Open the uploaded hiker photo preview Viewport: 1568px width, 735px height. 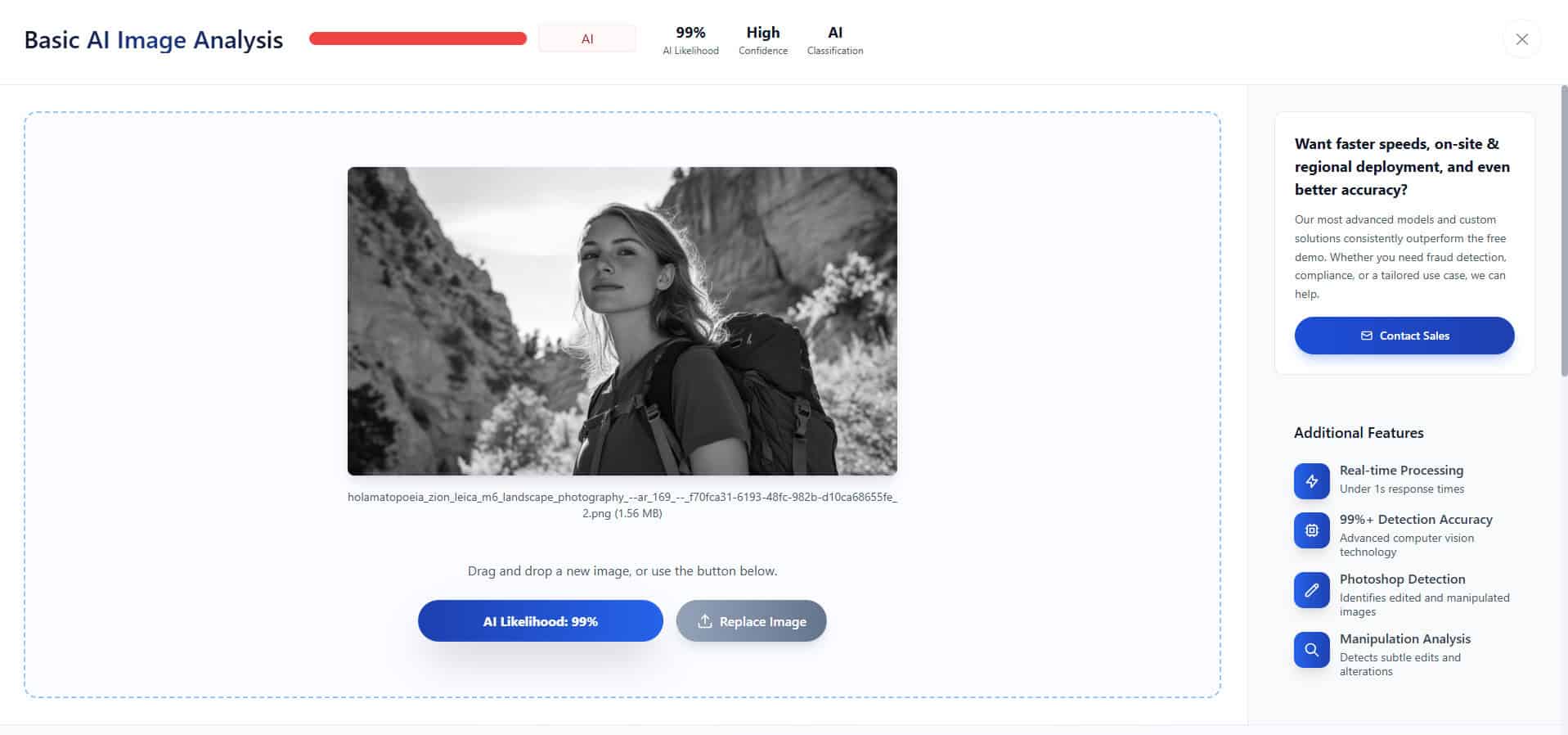pyautogui.click(x=622, y=321)
